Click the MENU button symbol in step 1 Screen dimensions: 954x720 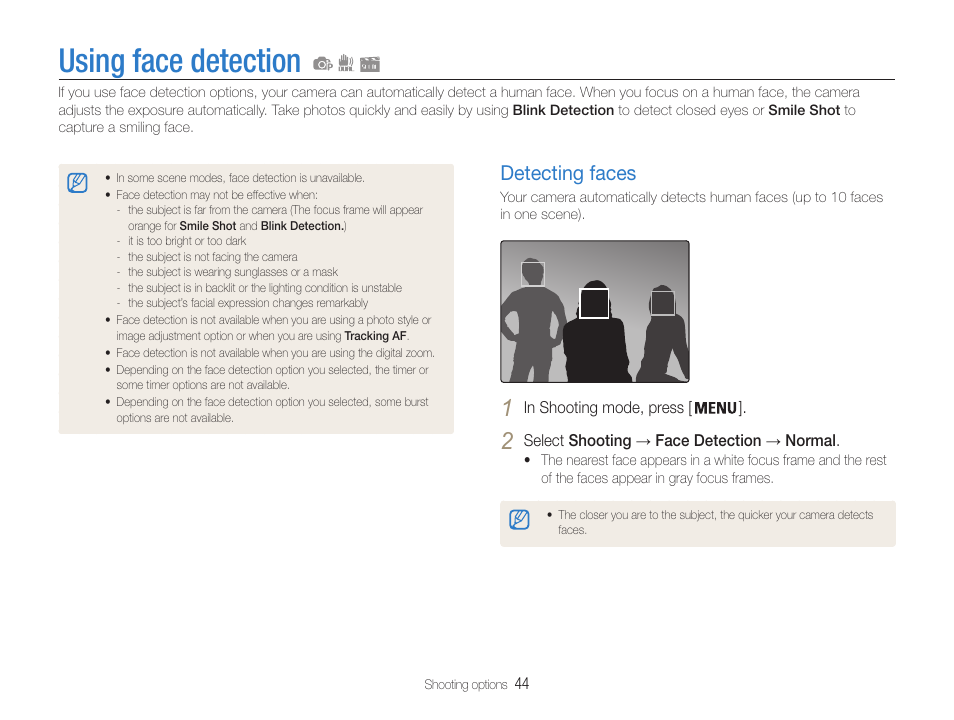pos(716,408)
